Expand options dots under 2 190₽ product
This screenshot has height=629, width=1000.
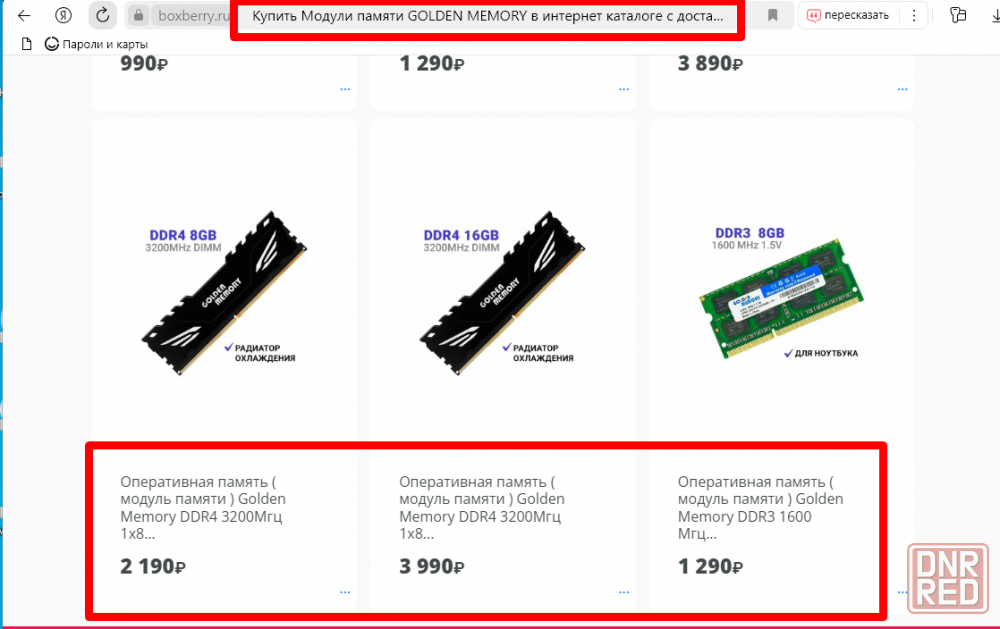(345, 593)
